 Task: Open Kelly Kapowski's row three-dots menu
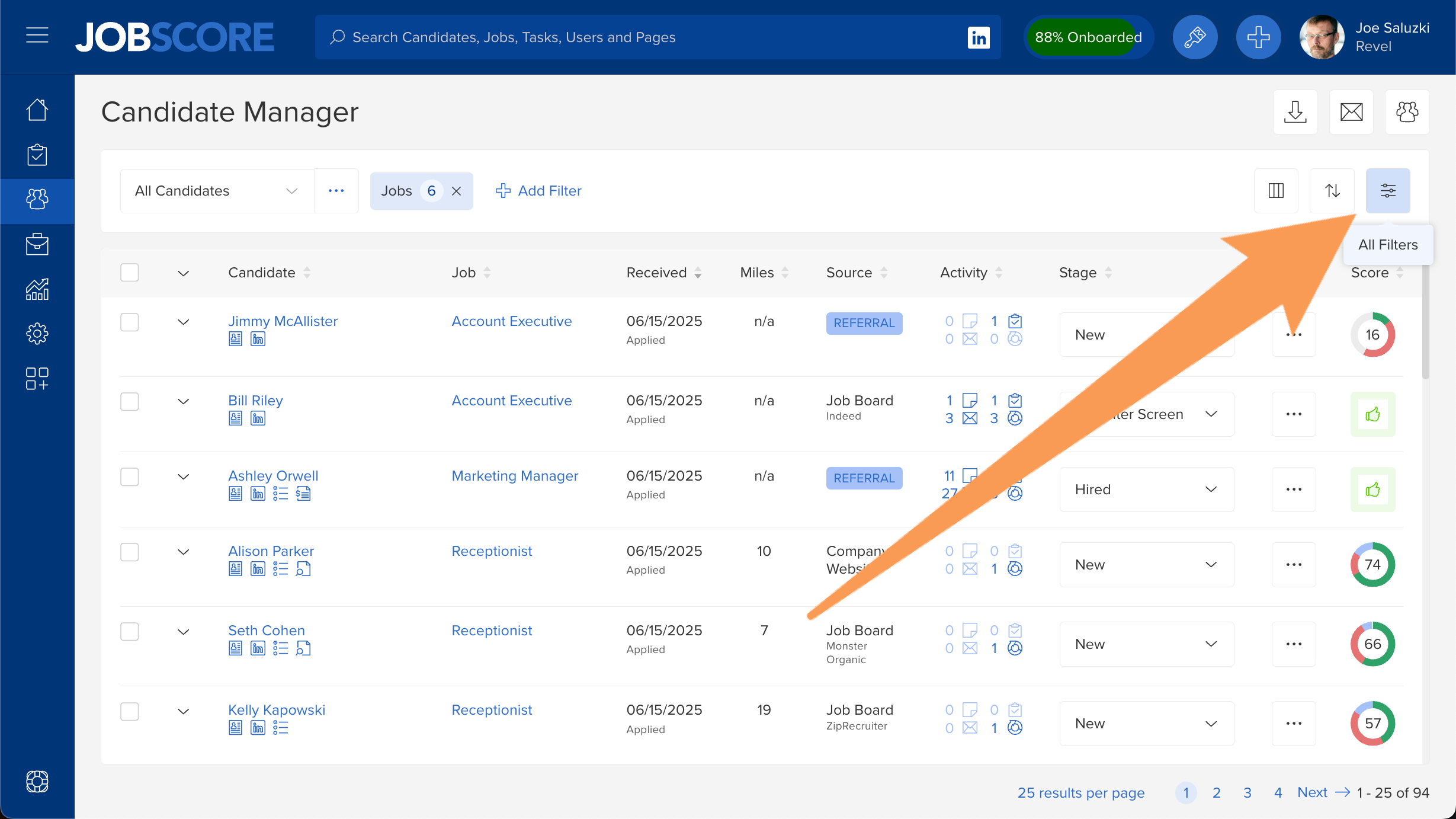tap(1294, 724)
